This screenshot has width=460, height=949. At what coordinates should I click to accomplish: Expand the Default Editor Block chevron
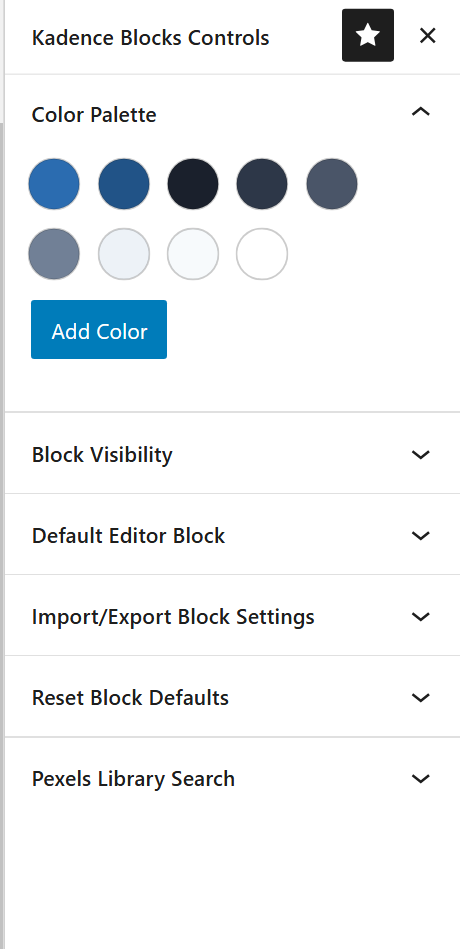pos(420,536)
